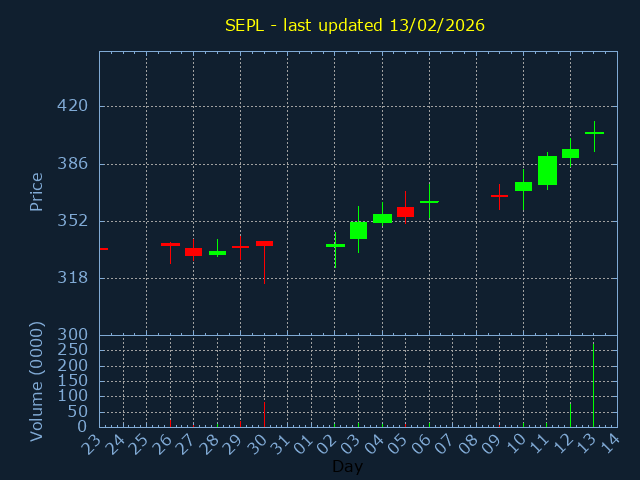Click the green candlestick on day 04
Viewport: 640px width, 480px height.
click(x=382, y=218)
